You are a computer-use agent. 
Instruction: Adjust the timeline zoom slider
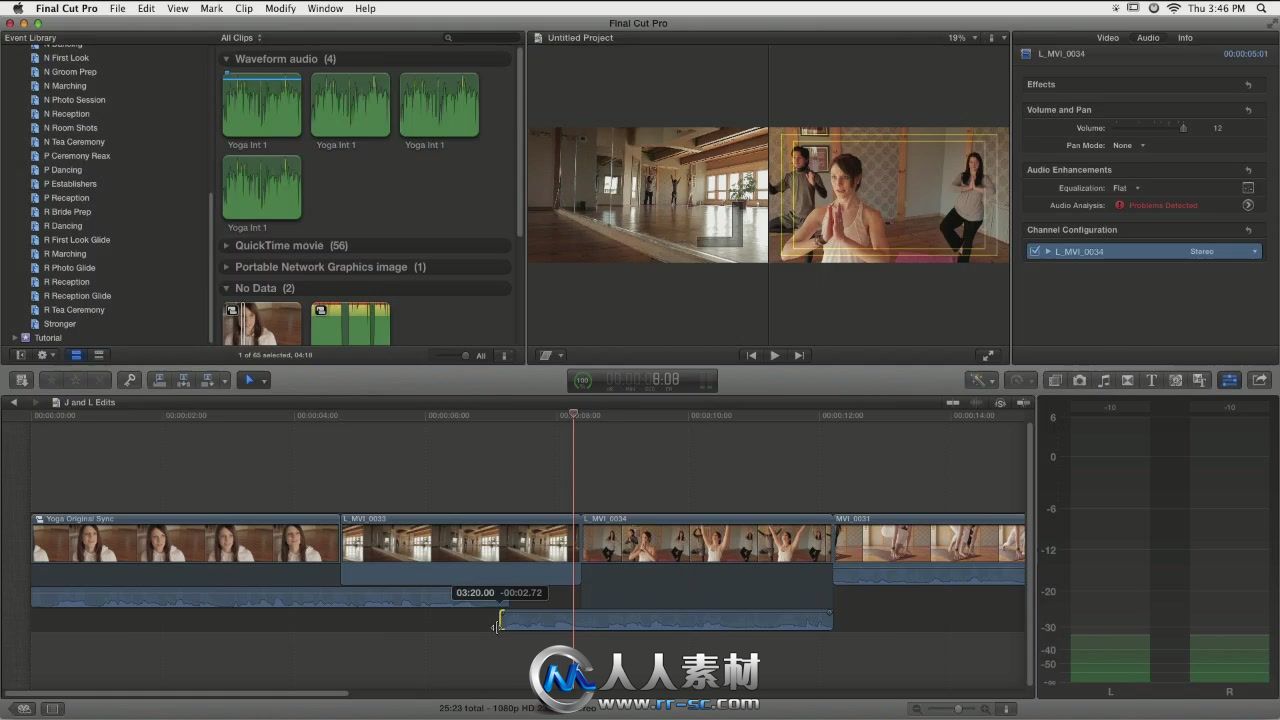(958, 709)
